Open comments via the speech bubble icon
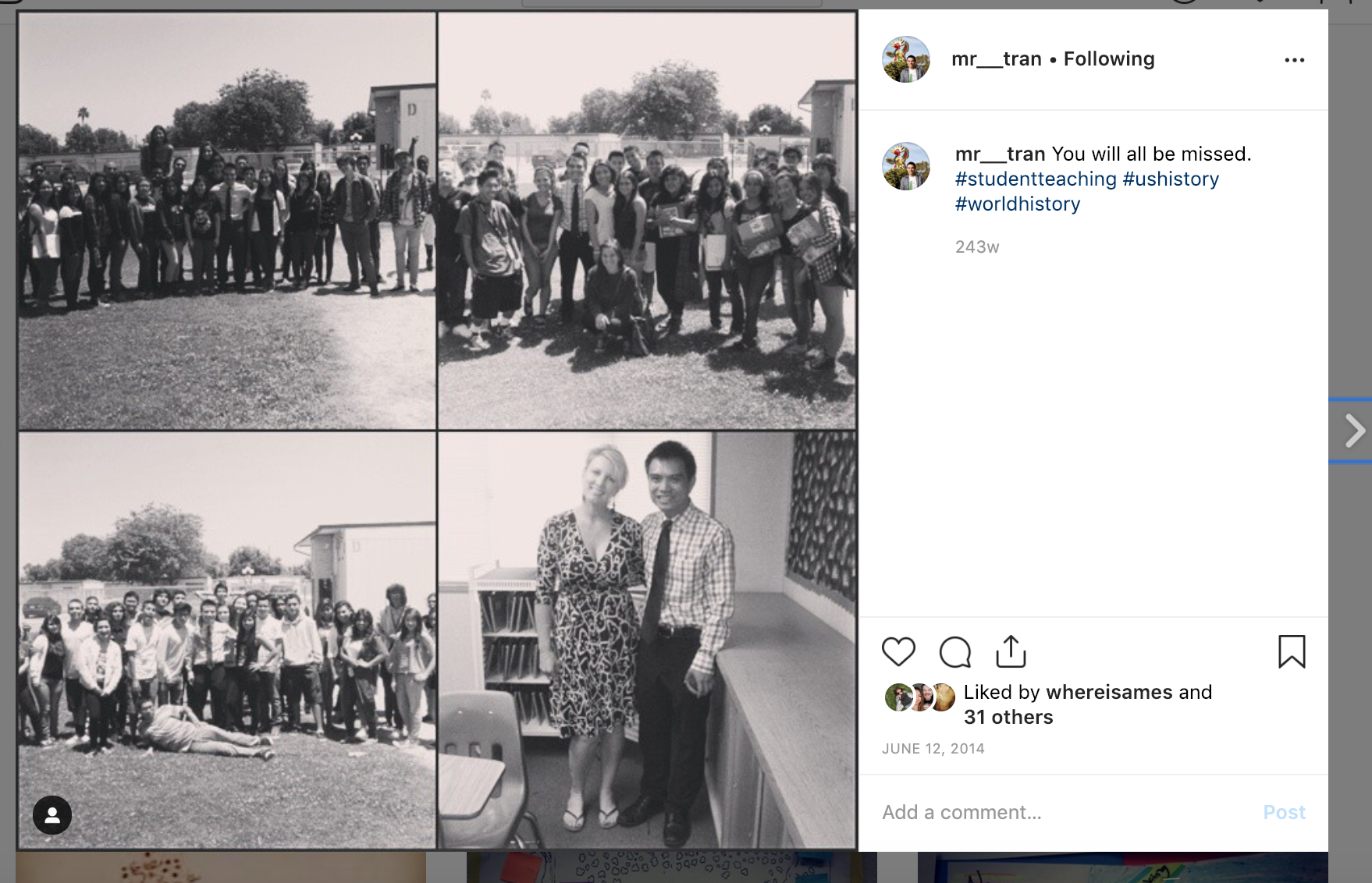This screenshot has width=1372, height=883. click(954, 652)
